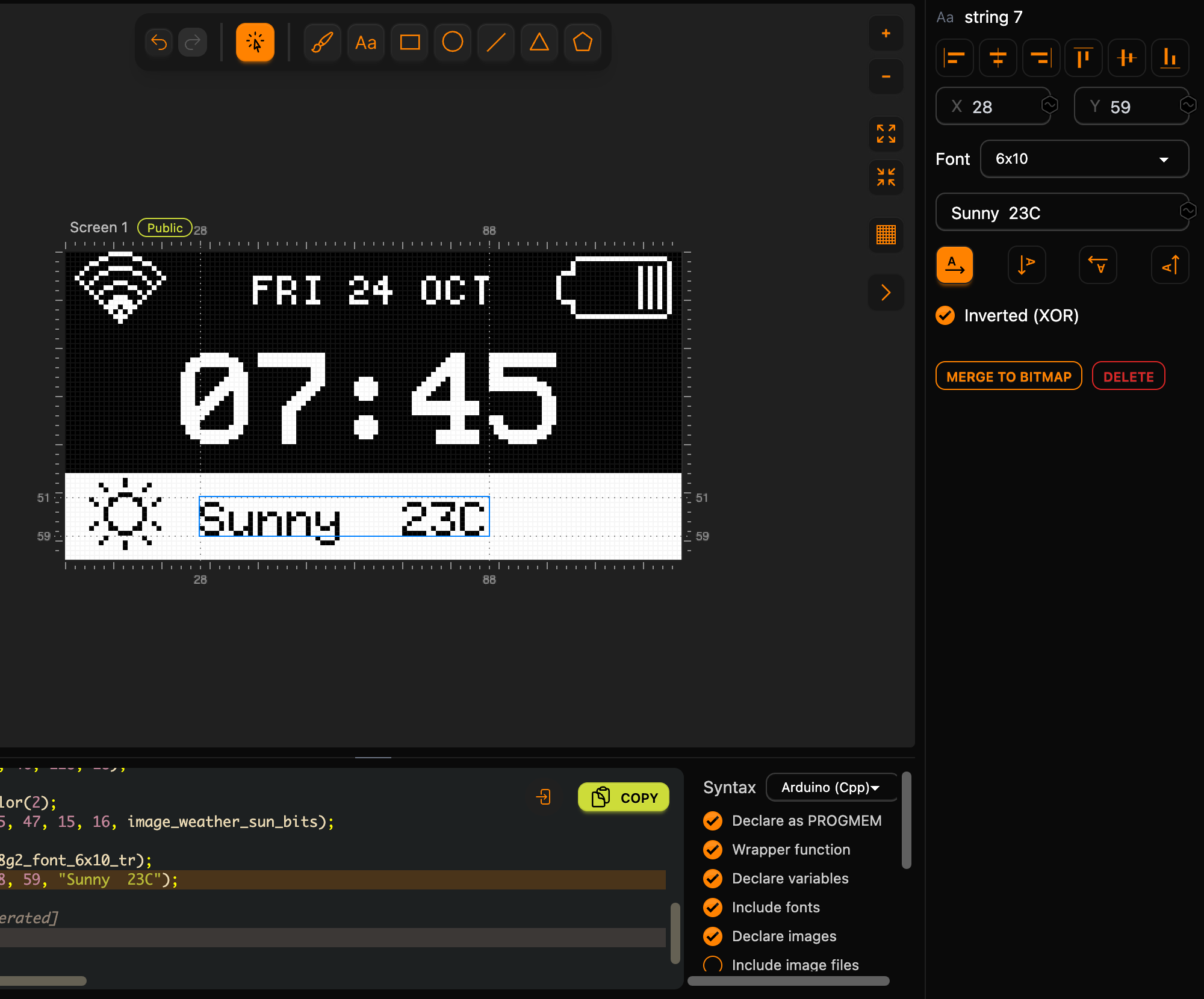Align element to right edge

pos(1041,58)
